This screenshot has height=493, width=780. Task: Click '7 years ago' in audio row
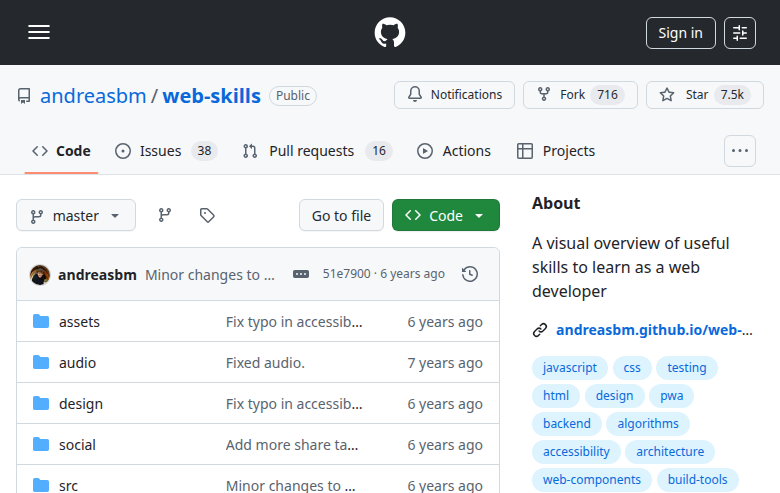(x=445, y=363)
